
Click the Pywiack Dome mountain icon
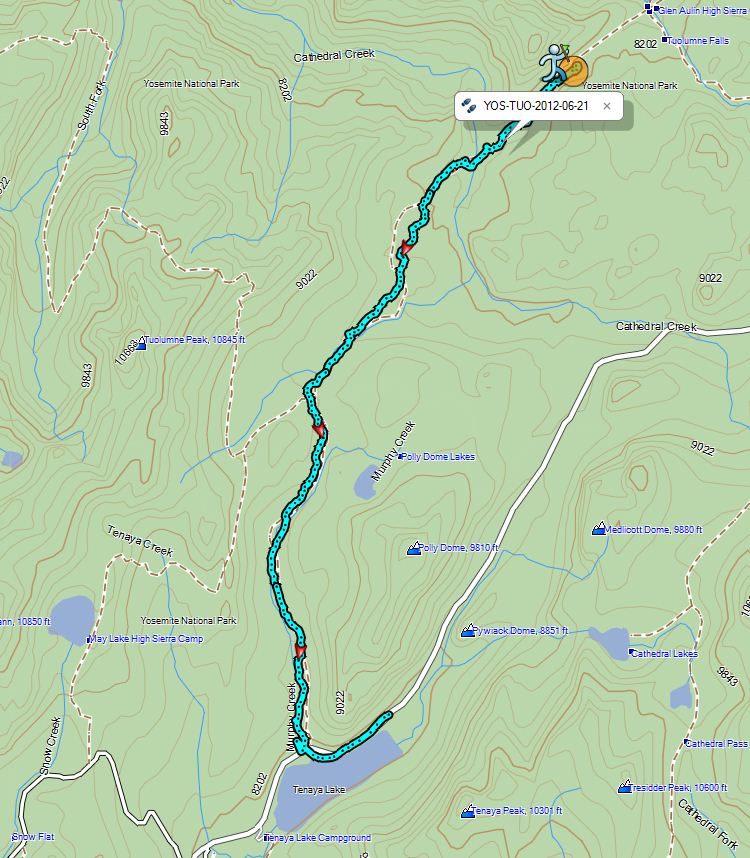(x=468, y=630)
